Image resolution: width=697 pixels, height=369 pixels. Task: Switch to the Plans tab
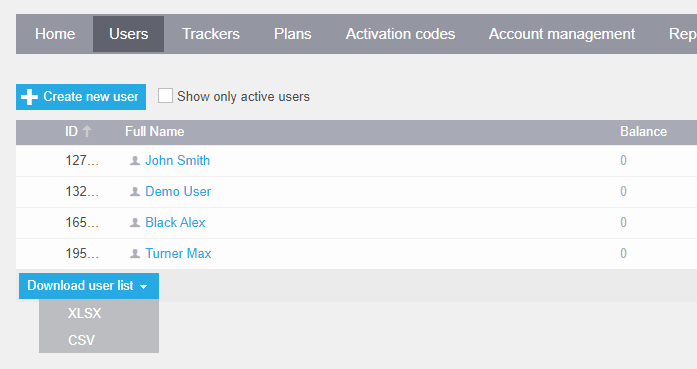point(292,34)
